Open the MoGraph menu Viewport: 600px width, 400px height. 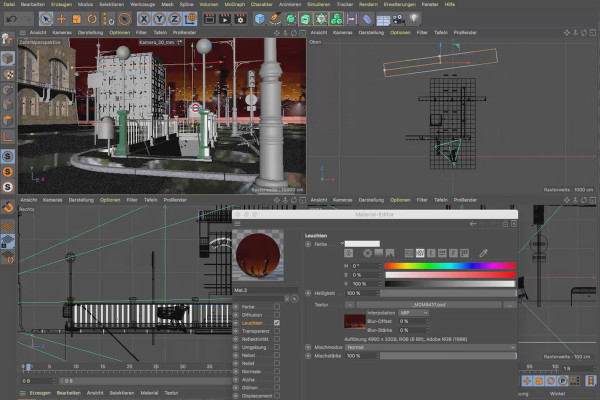click(235, 4)
